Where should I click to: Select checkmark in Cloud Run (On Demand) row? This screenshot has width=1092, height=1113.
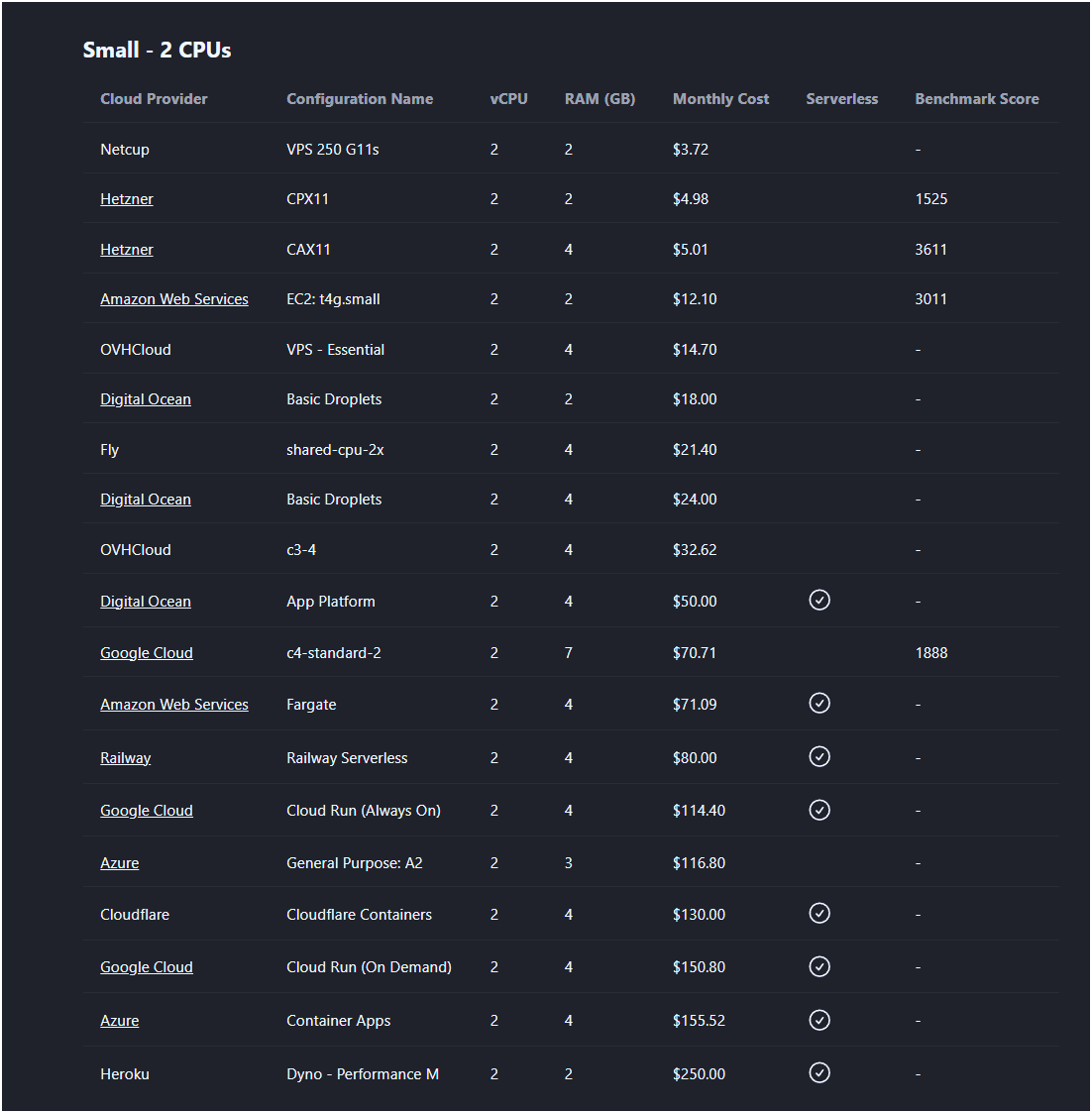(x=819, y=966)
